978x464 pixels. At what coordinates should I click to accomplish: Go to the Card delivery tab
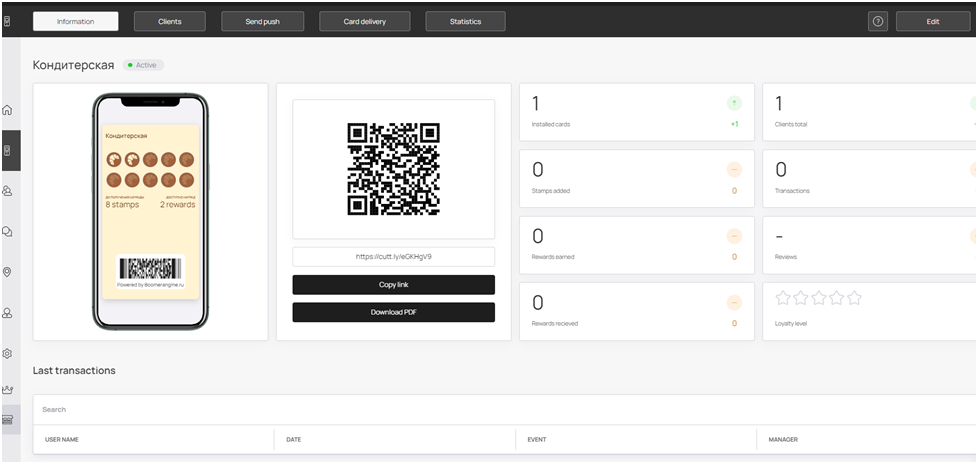[x=365, y=21]
